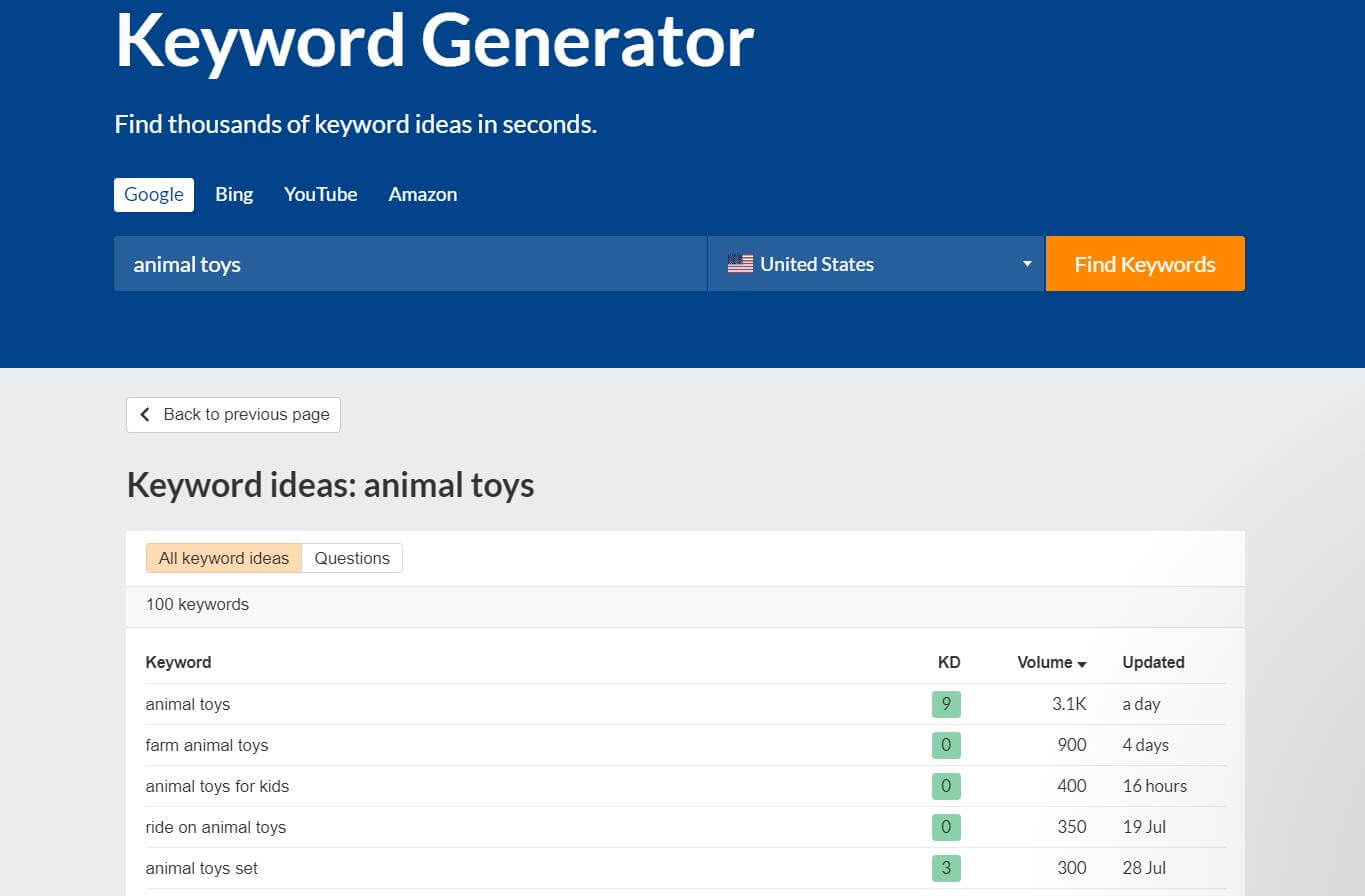This screenshot has width=1365, height=896.
Task: Click the Volume sort arrow icon
Action: tap(1082, 664)
